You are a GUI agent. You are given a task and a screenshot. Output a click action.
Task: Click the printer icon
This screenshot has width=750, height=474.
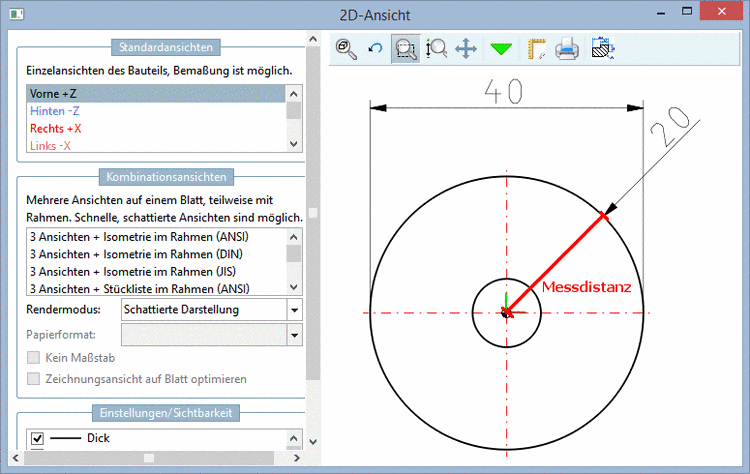coord(567,49)
